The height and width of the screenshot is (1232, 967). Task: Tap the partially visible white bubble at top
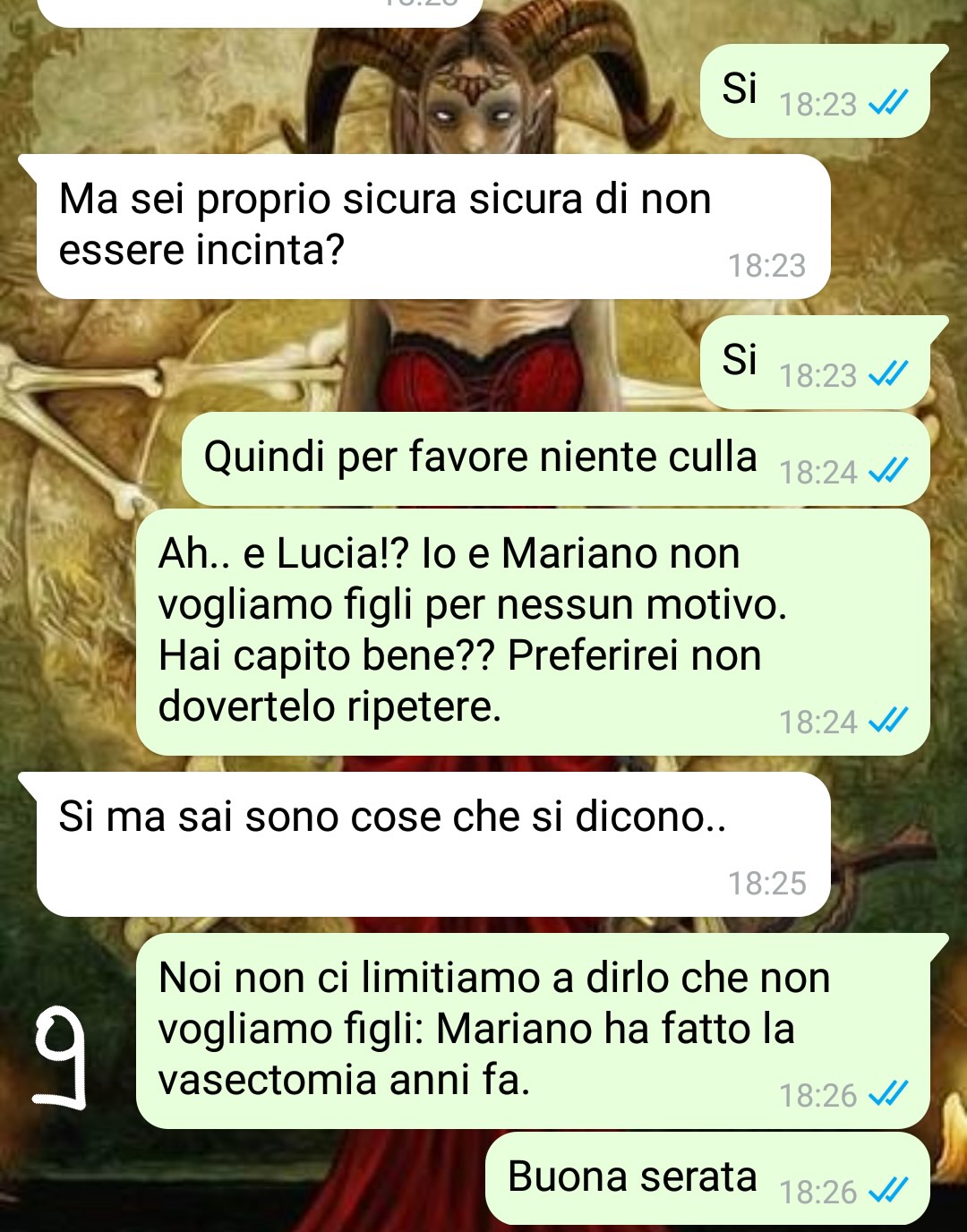260,13
